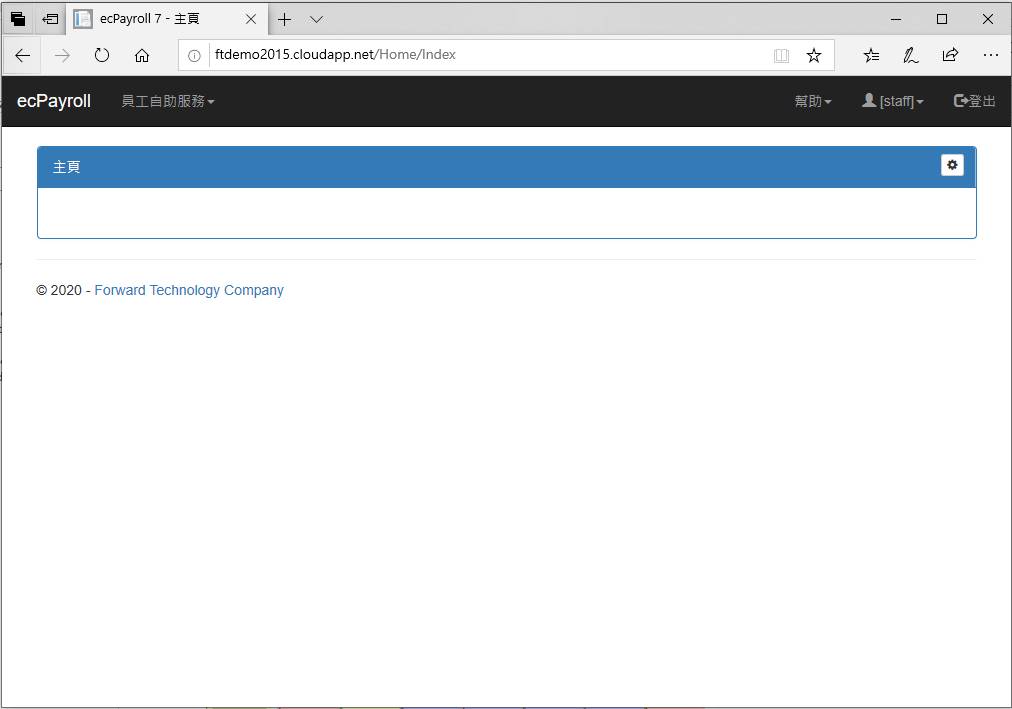The image size is (1012, 709).
Task: Refresh the current page
Action: point(101,56)
